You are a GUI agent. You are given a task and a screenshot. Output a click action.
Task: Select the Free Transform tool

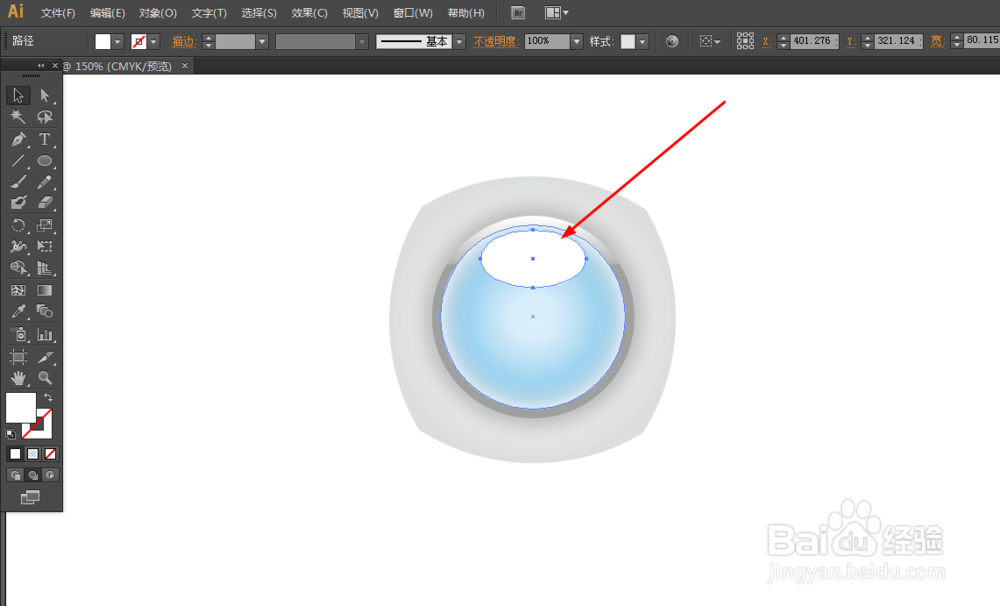coord(44,246)
